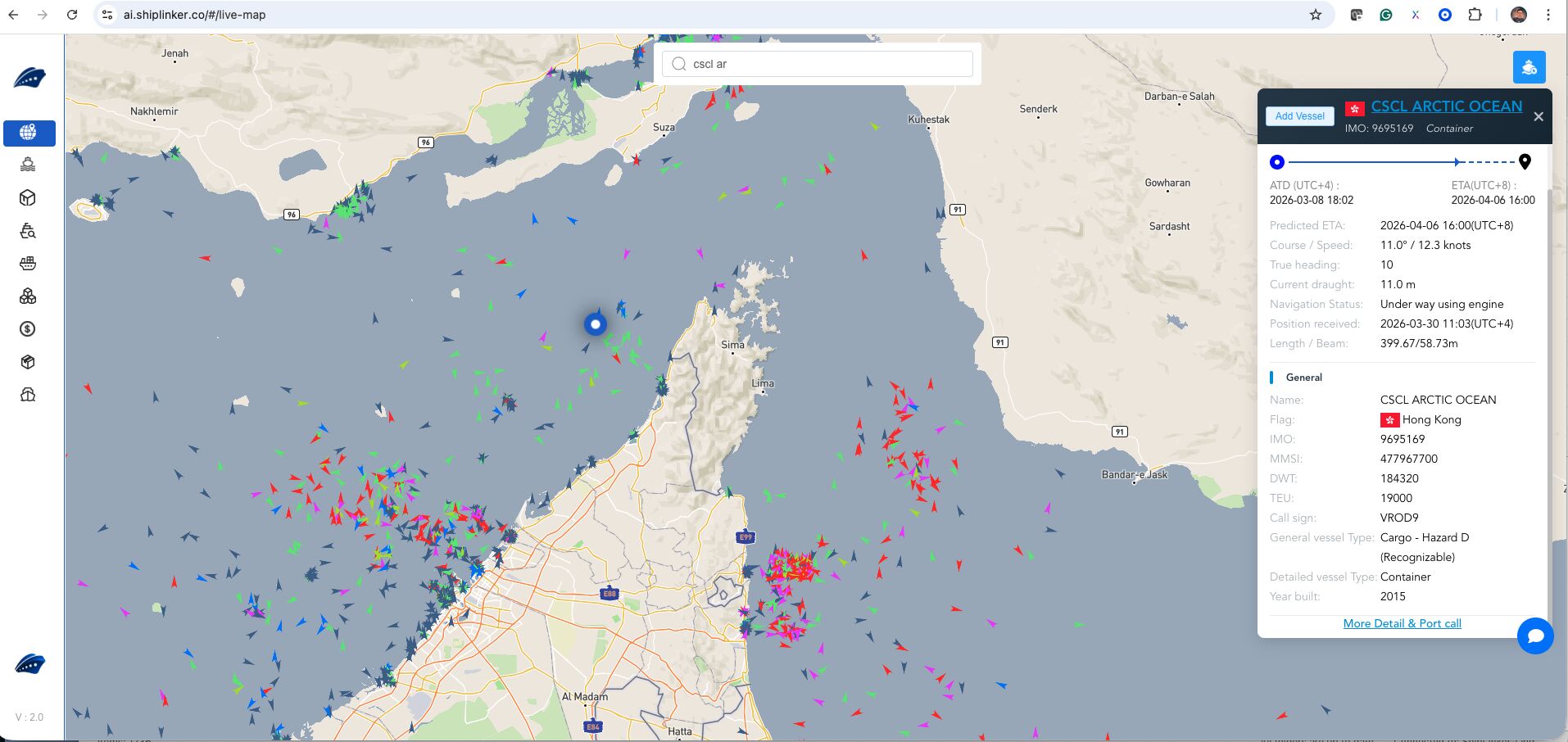Screen dimensions: 1568x742
Task: Click the destination pin on voyage line
Action: click(x=1525, y=161)
